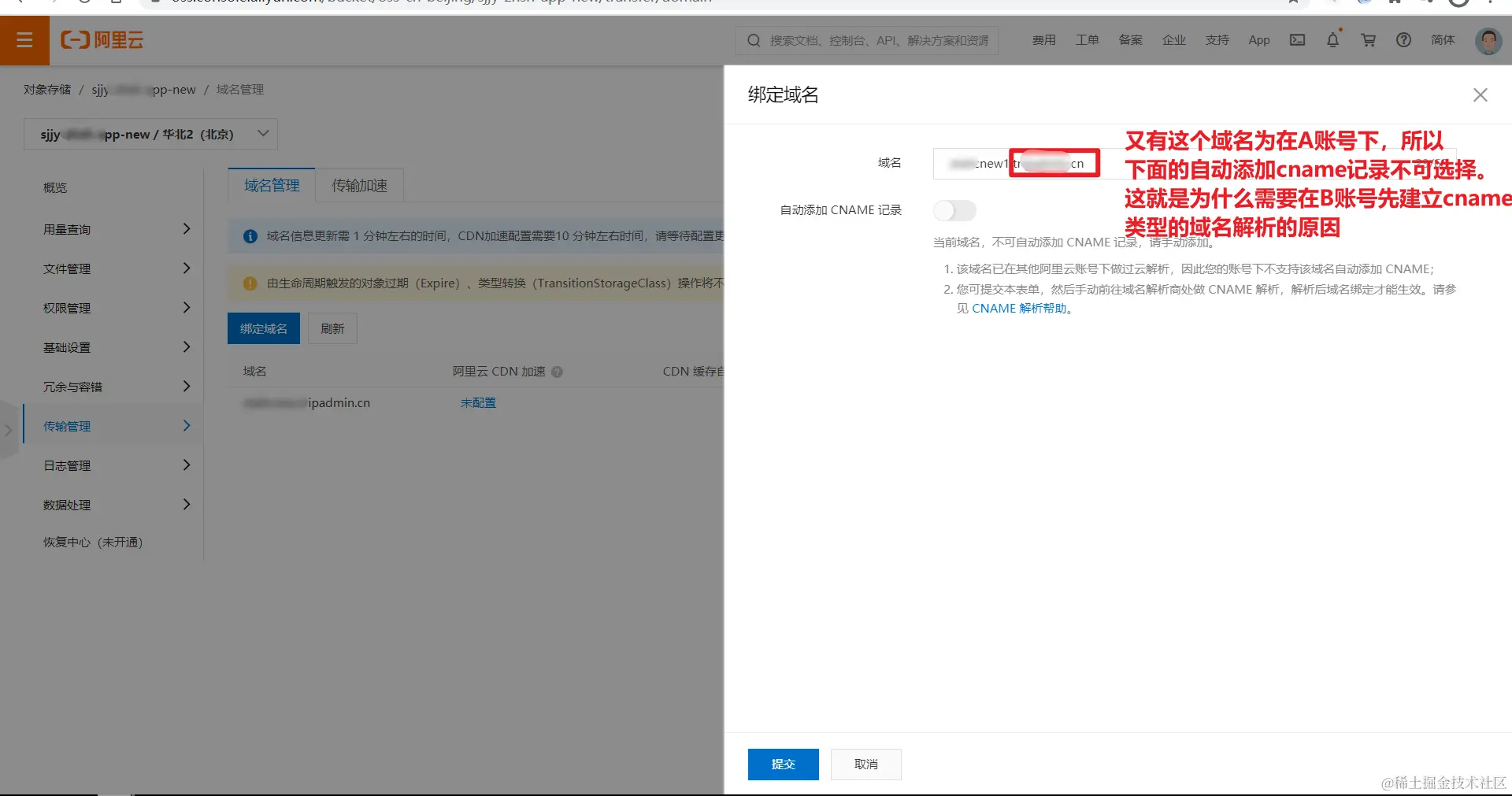The image size is (1512, 796).
Task: Open the bucket selector dropdown
Action: tap(150, 135)
